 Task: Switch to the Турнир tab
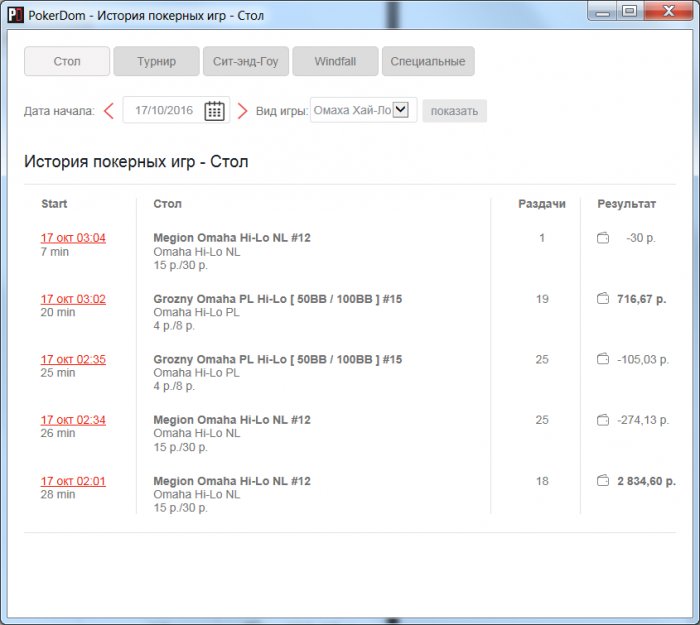pyautogui.click(x=156, y=61)
